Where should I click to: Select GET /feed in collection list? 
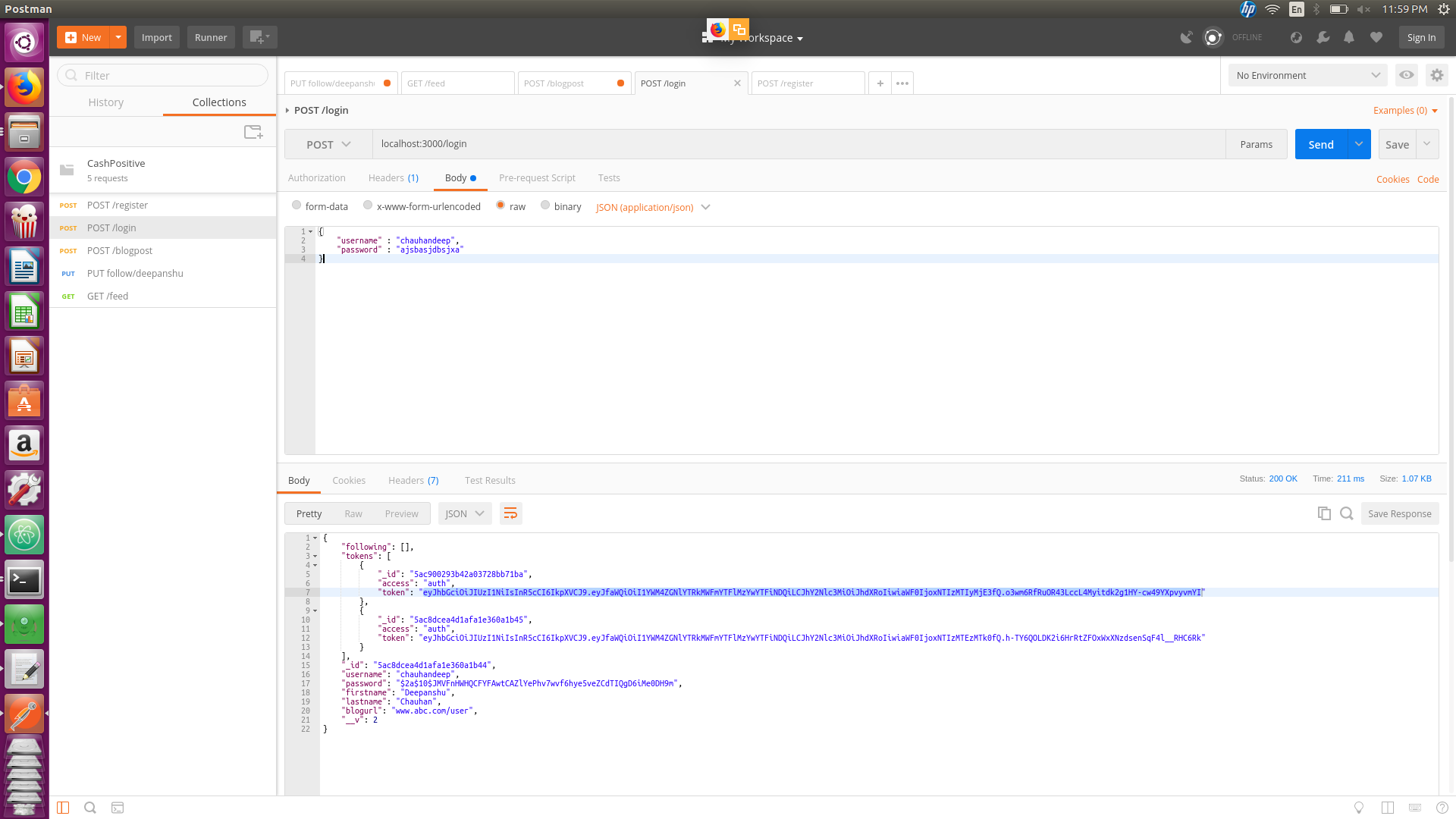click(163, 296)
